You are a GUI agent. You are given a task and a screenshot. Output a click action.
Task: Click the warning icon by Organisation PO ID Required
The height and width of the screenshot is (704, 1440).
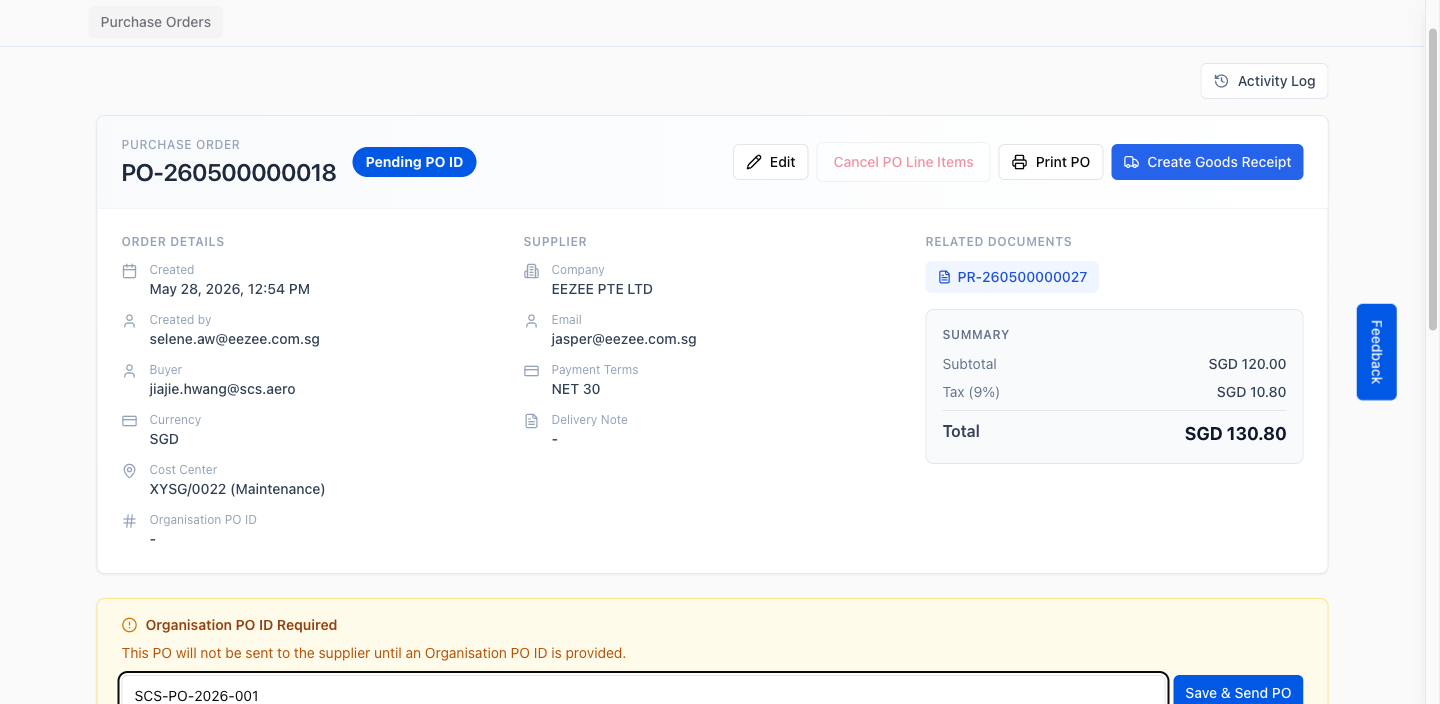click(x=129, y=625)
